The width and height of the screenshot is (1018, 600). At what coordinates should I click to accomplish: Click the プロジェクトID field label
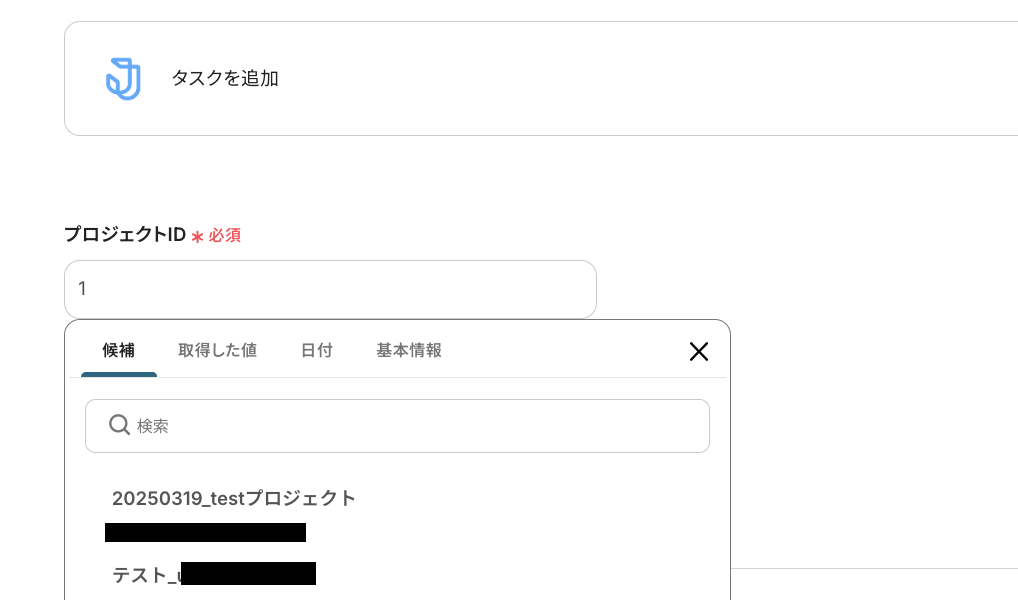[125, 234]
